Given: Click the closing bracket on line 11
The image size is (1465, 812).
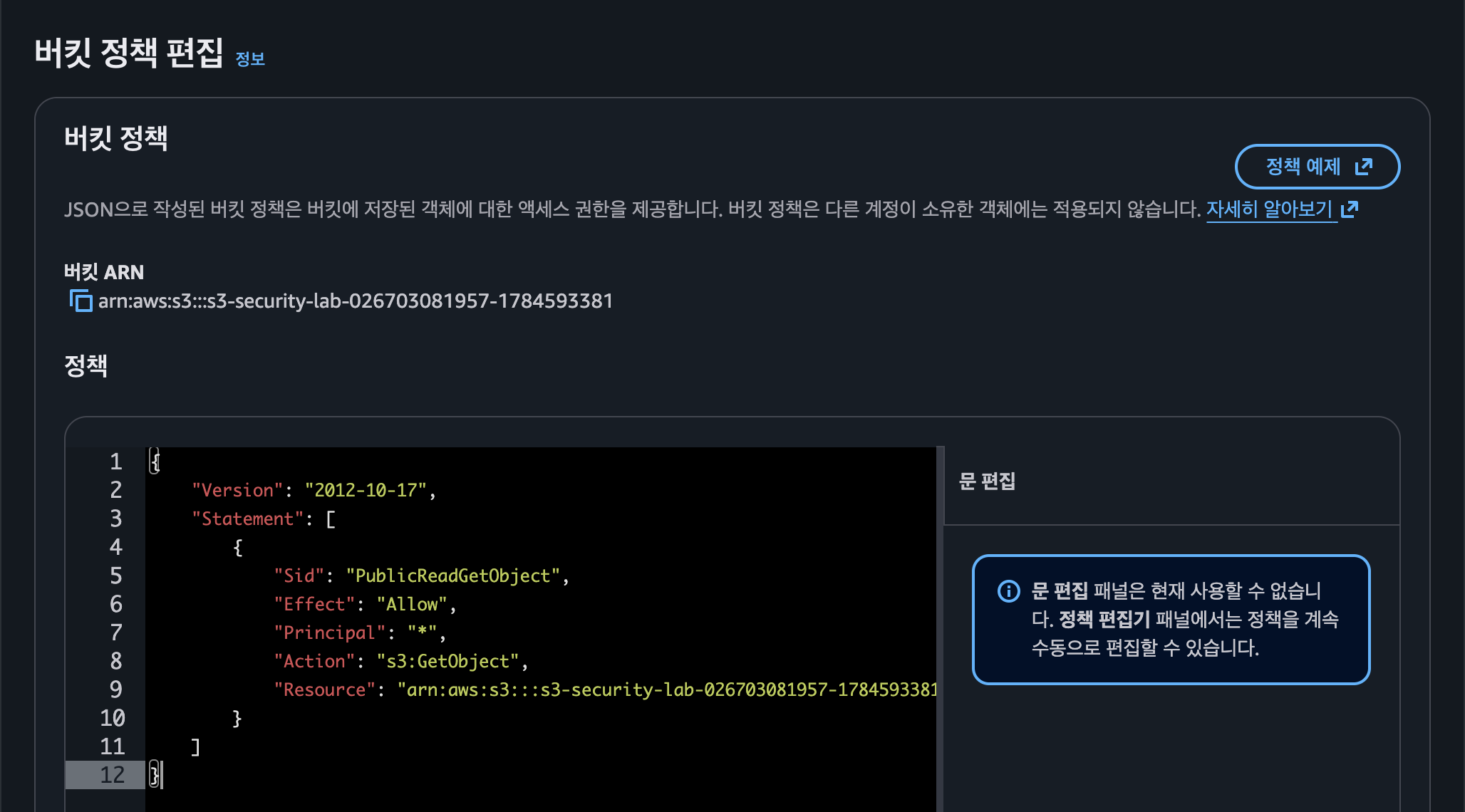Looking at the screenshot, I should click(x=196, y=746).
